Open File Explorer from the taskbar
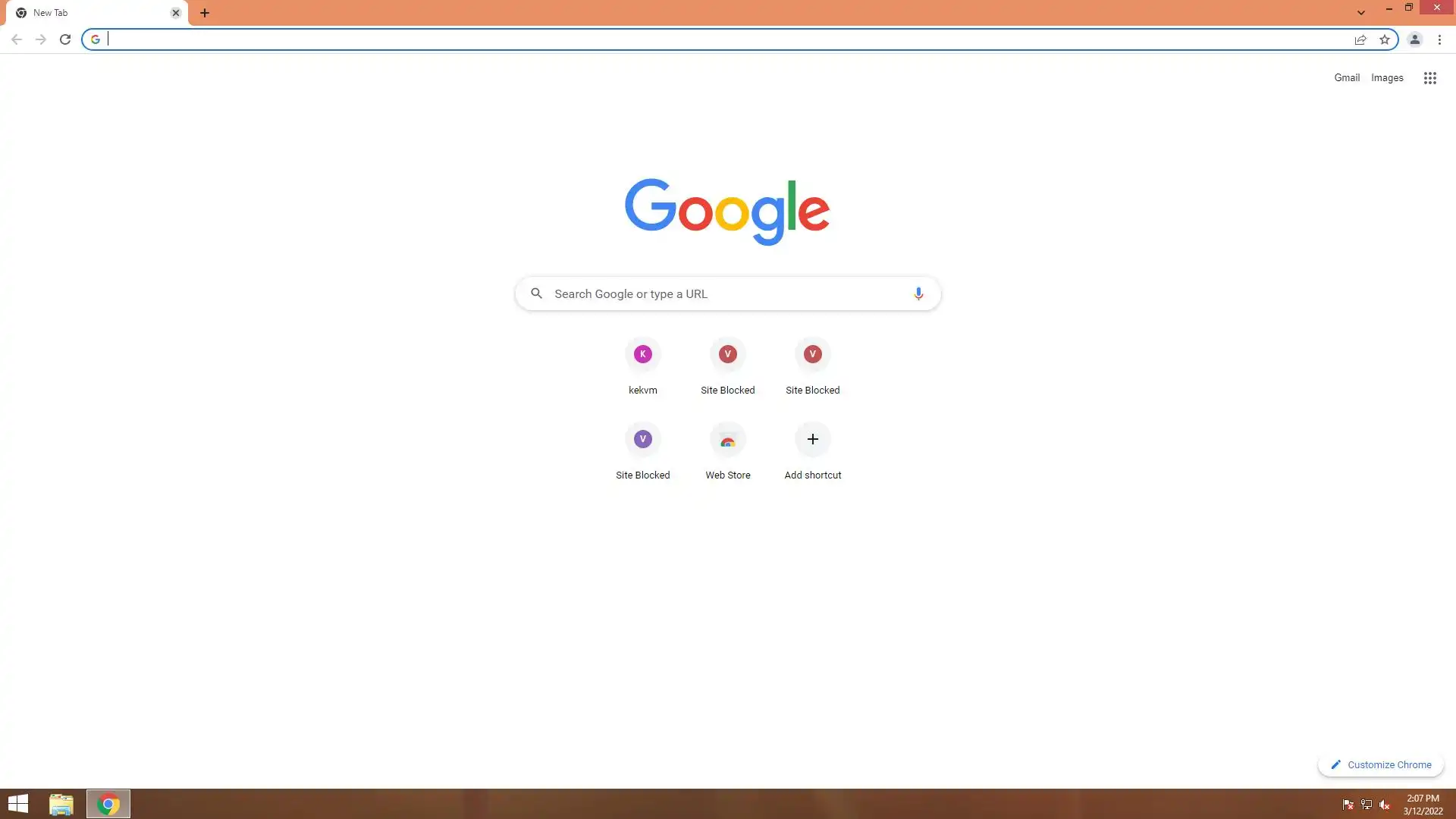The width and height of the screenshot is (1456, 819). pyautogui.click(x=61, y=804)
